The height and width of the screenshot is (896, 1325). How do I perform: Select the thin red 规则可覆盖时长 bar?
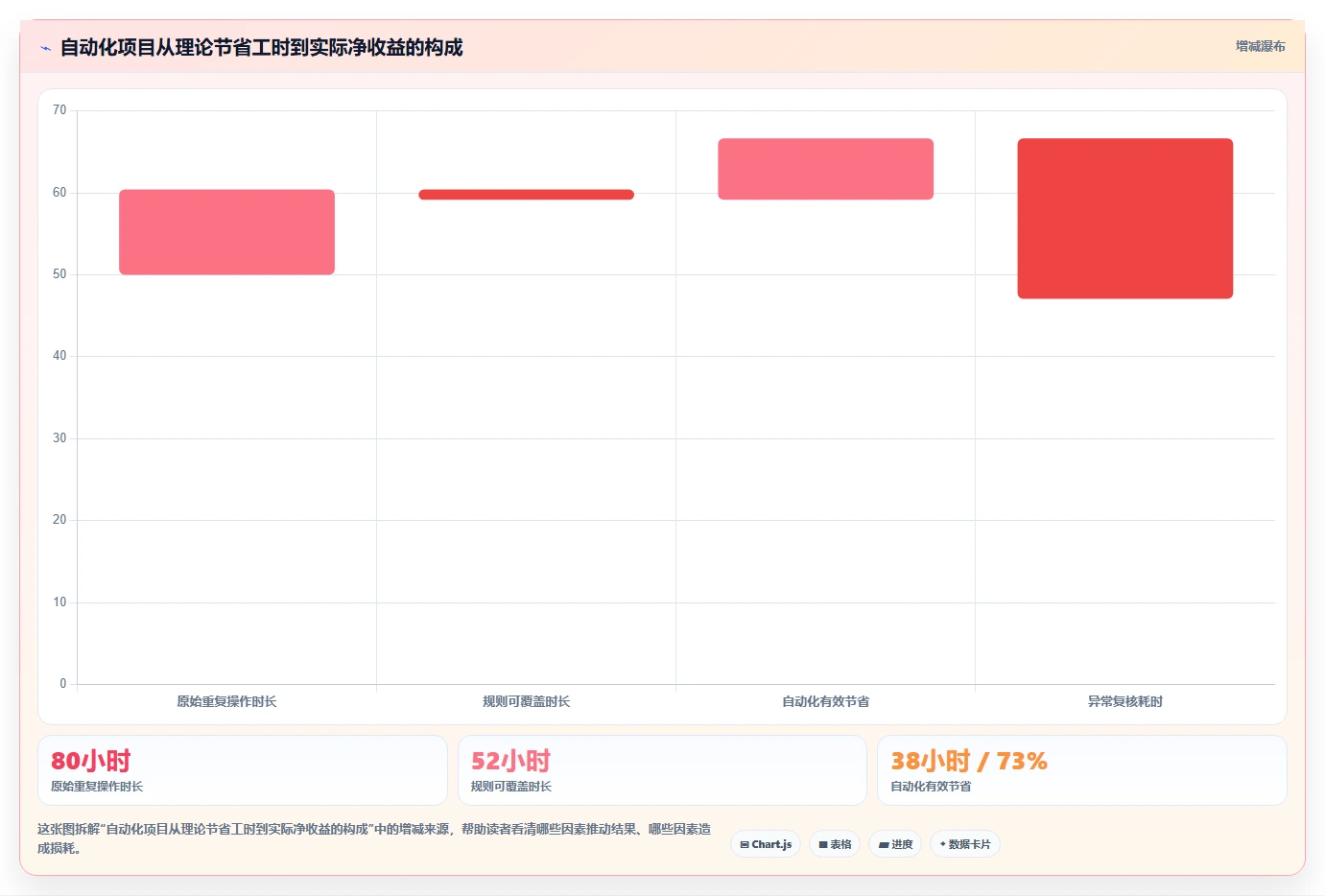[526, 195]
